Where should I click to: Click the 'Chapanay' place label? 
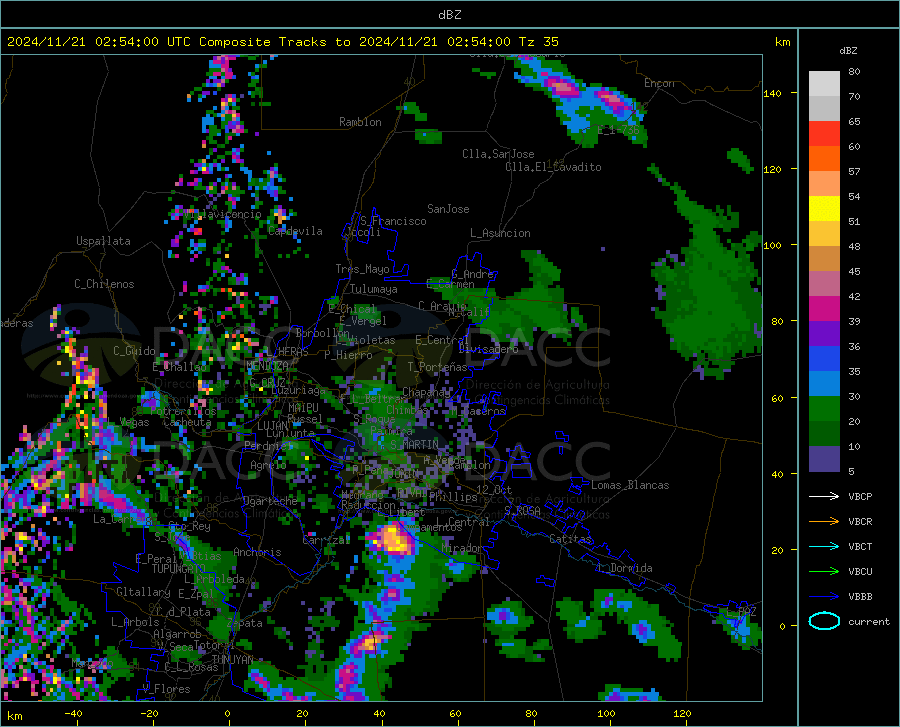pyautogui.click(x=426, y=392)
